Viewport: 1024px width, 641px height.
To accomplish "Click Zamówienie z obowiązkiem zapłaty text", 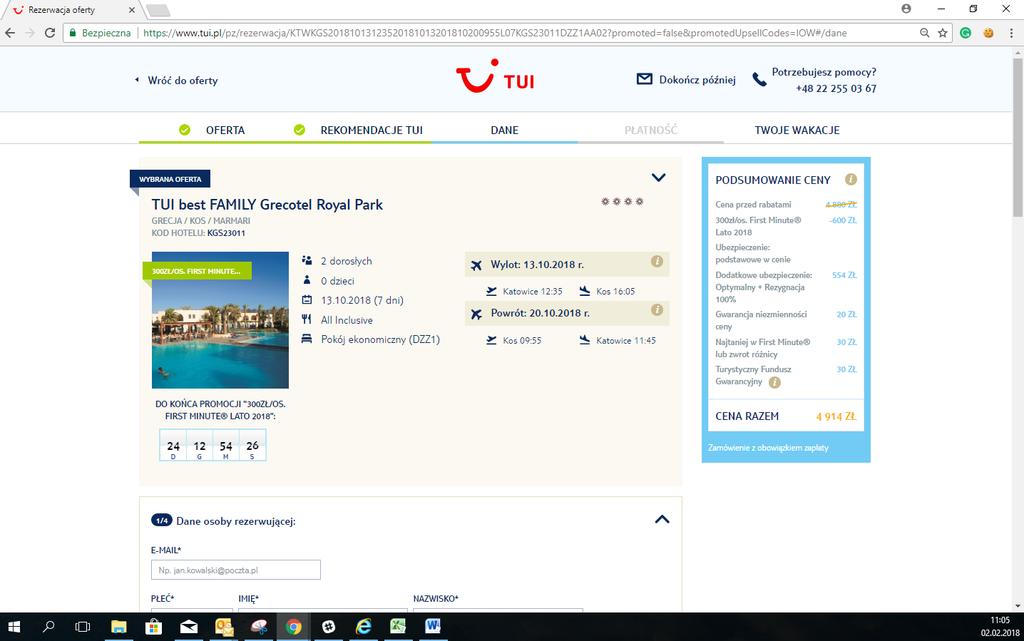I will [x=768, y=448].
